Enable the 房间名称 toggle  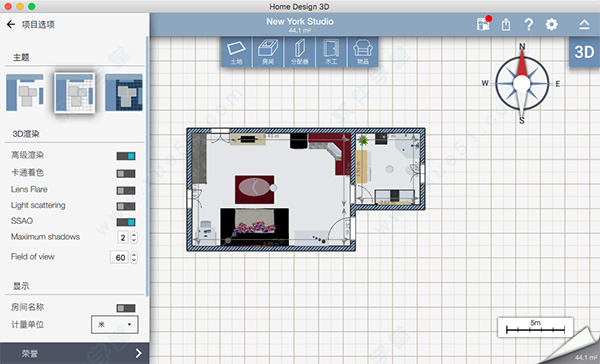click(x=126, y=308)
